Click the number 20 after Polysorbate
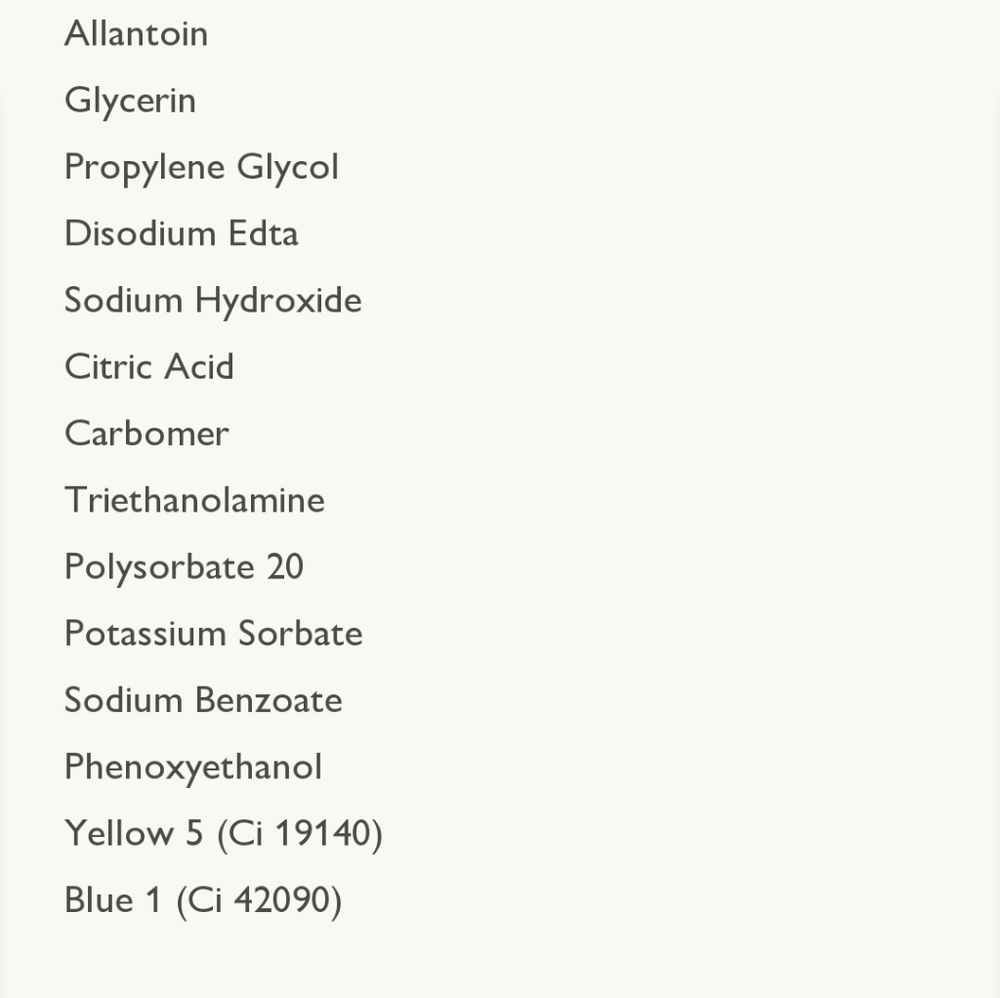The width and height of the screenshot is (1000, 998). click(285, 567)
